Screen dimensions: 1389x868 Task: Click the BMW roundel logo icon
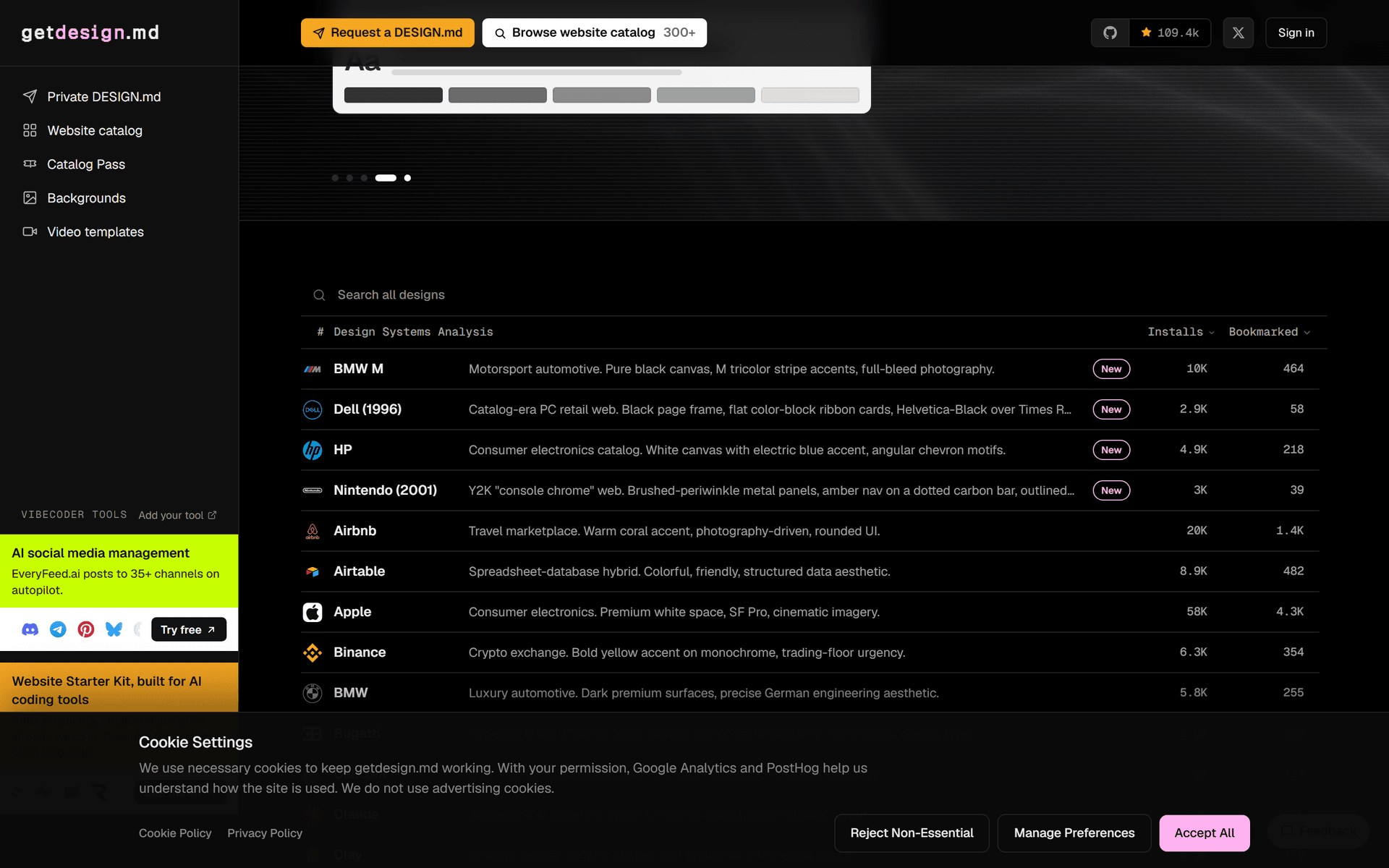[313, 693]
